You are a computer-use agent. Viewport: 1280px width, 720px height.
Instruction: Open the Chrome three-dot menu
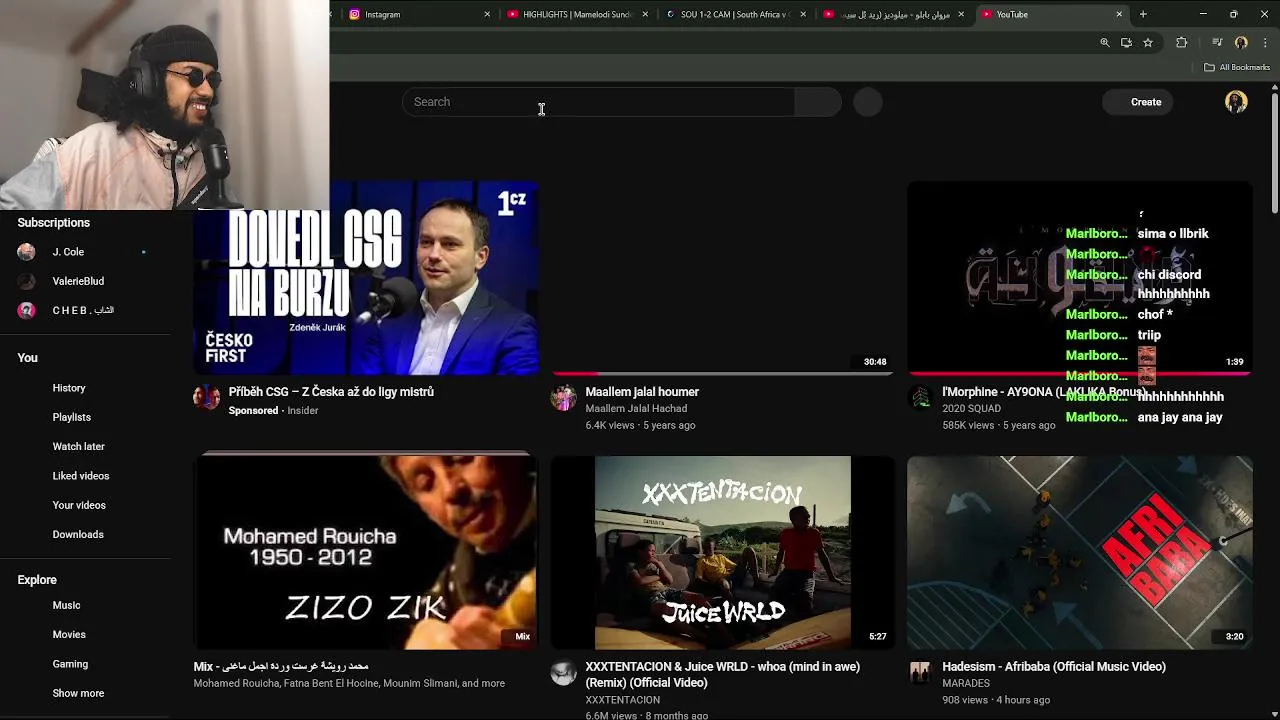[x=1265, y=42]
